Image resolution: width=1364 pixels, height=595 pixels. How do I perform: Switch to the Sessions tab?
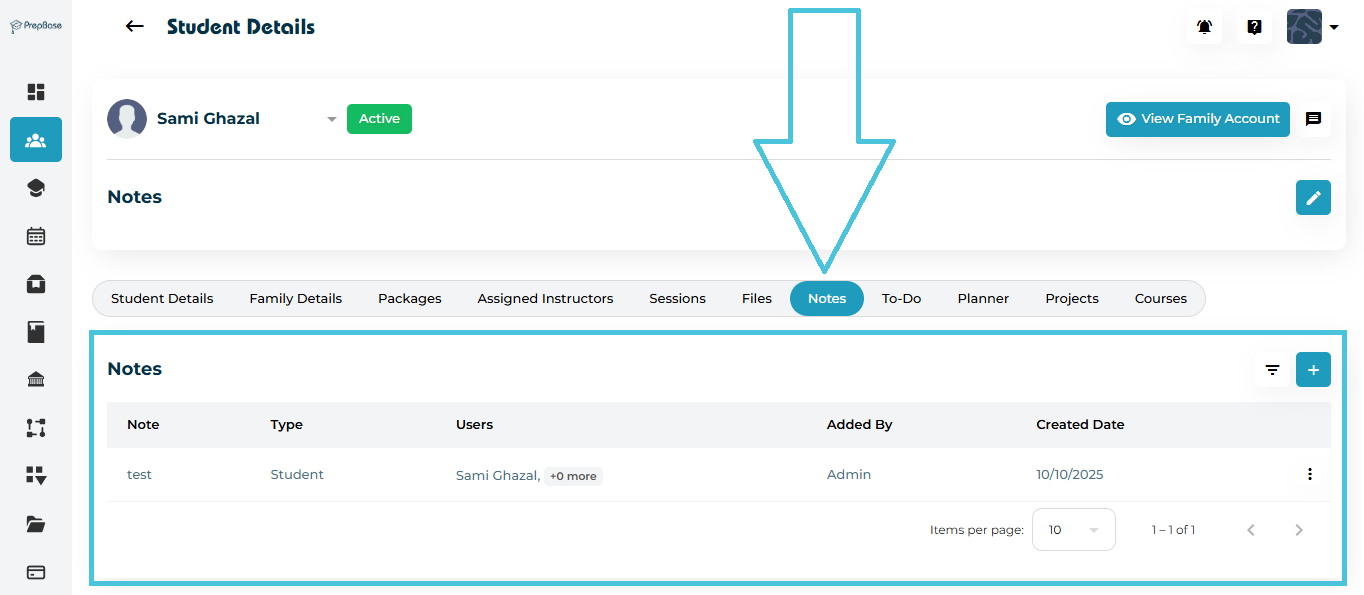point(677,299)
